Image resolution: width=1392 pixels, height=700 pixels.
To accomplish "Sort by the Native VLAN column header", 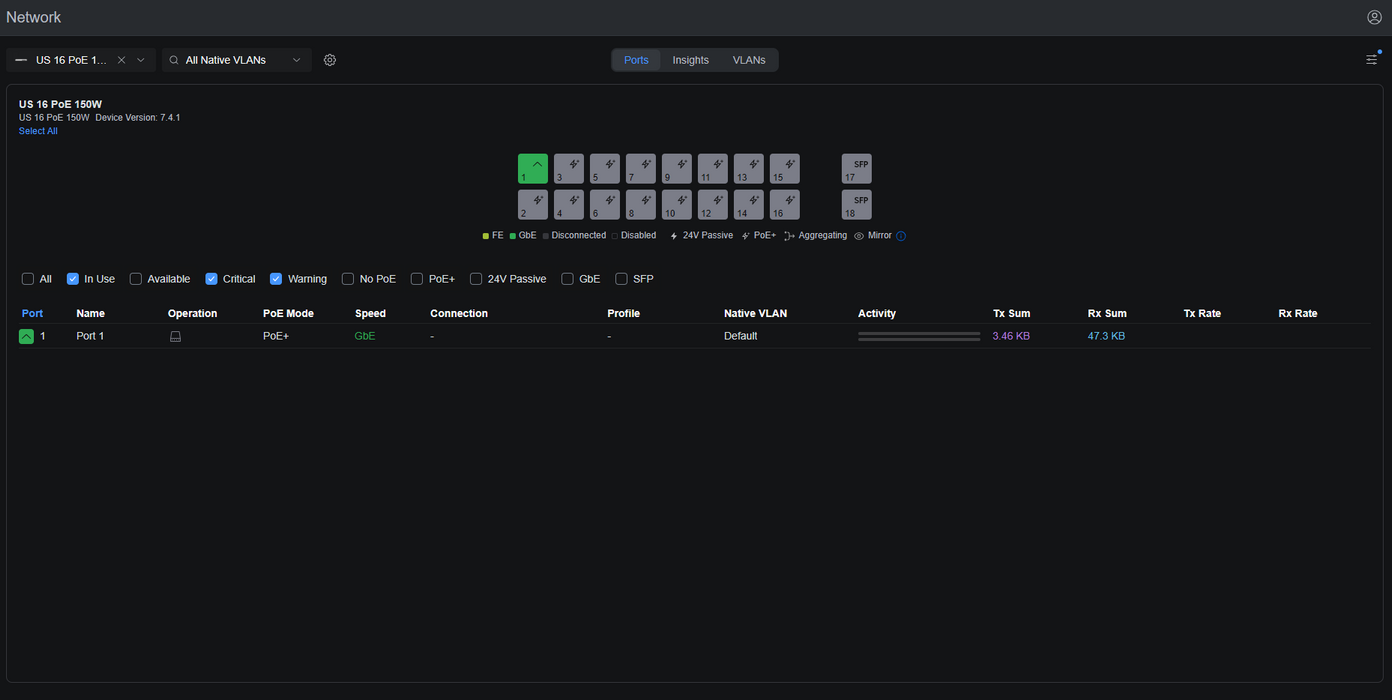I will [x=755, y=313].
